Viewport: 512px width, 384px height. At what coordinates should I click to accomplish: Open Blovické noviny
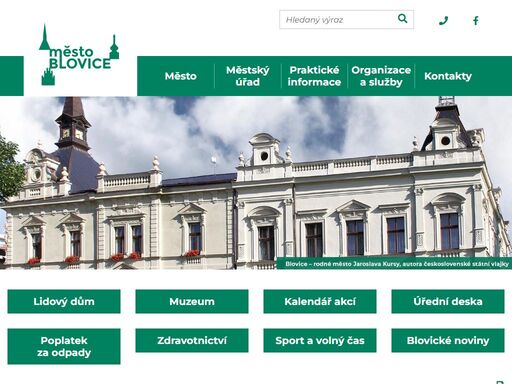[x=448, y=340]
